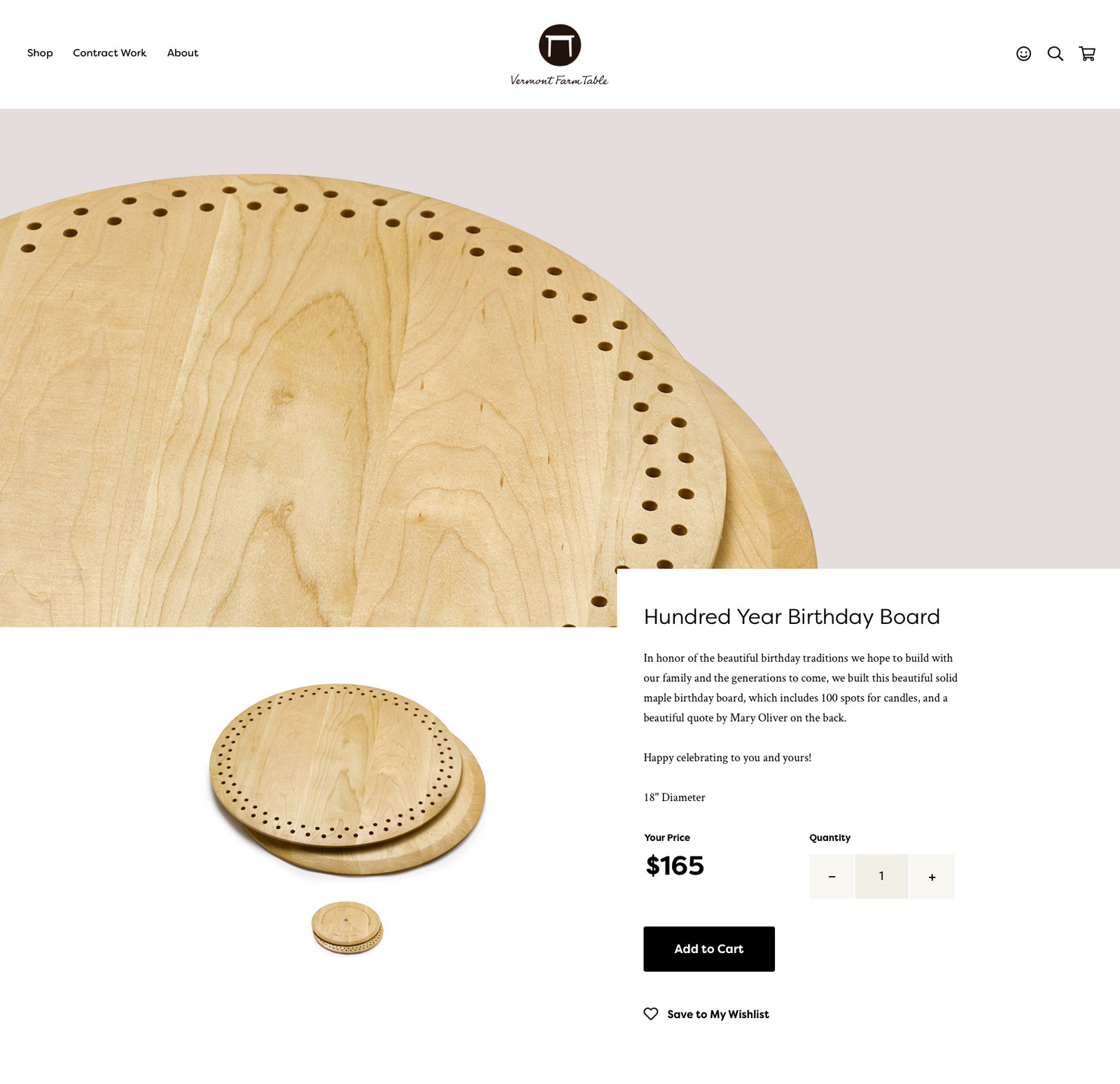Open the shopping cart icon
The width and height of the screenshot is (1120, 1084).
coord(1087,54)
